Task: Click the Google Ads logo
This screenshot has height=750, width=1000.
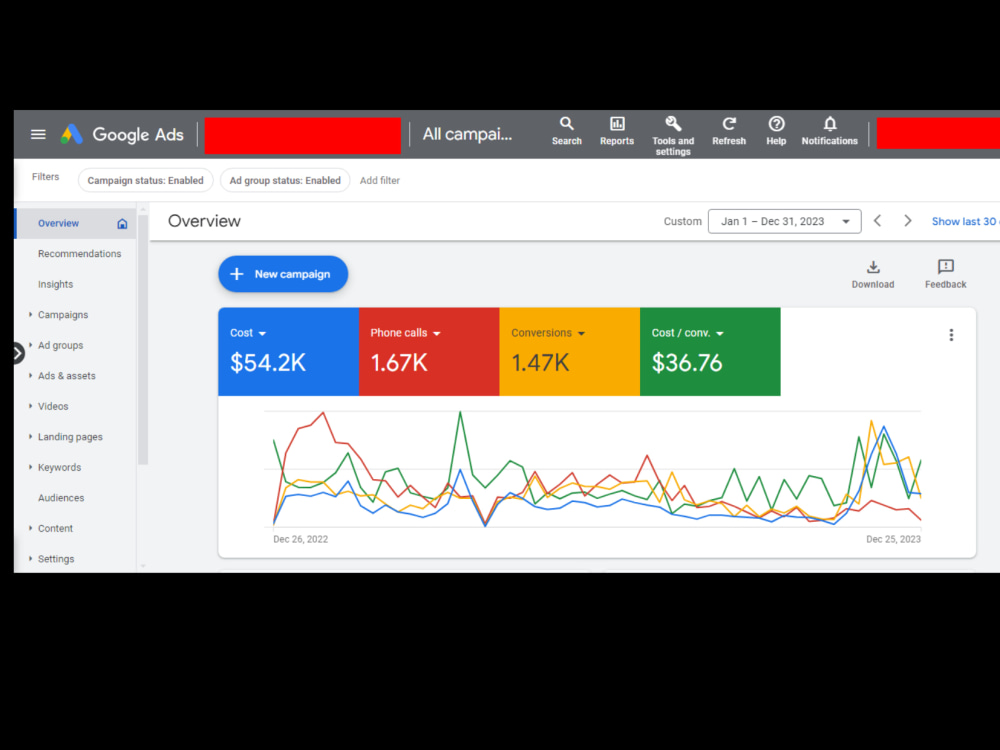Action: (122, 135)
